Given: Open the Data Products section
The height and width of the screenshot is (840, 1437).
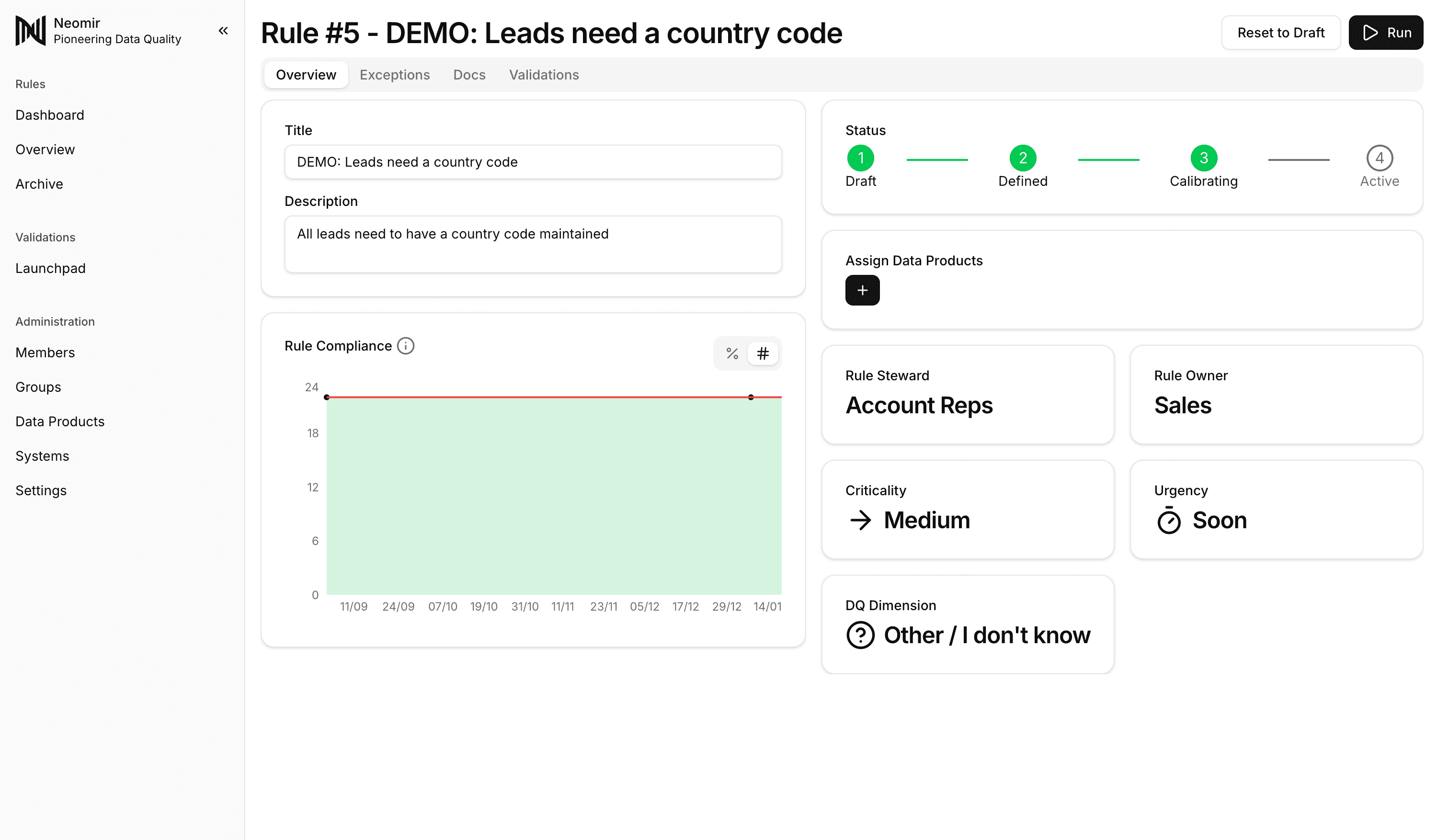Looking at the screenshot, I should click(x=59, y=421).
